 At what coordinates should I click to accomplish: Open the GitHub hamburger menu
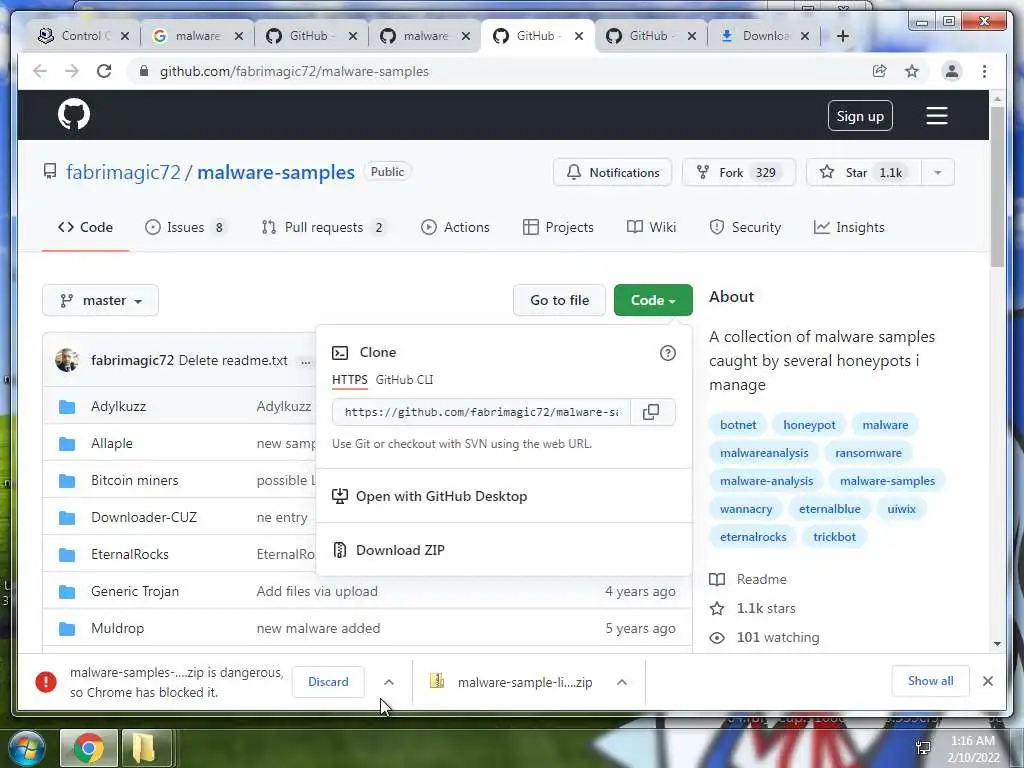pyautogui.click(x=936, y=116)
